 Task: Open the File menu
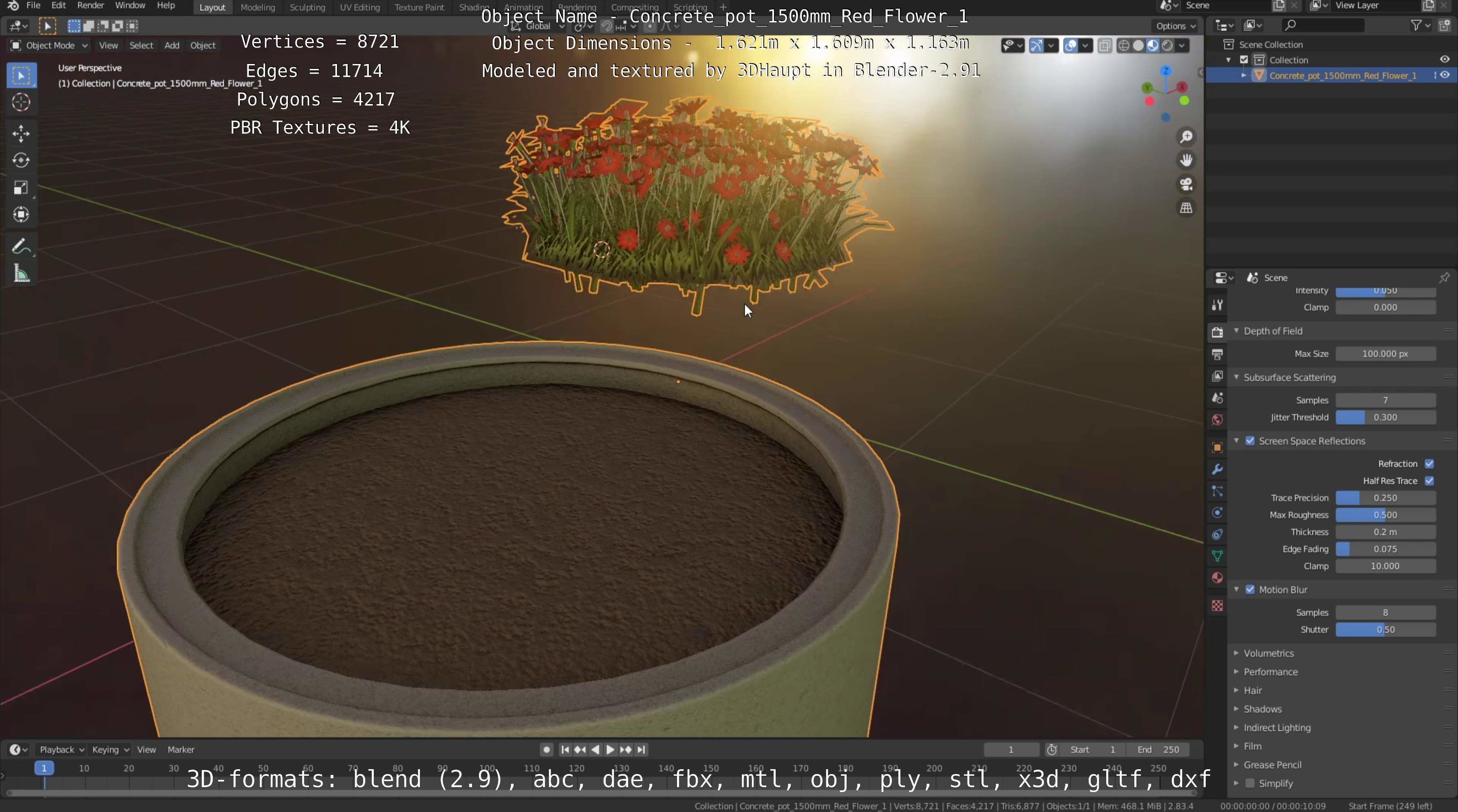point(33,6)
